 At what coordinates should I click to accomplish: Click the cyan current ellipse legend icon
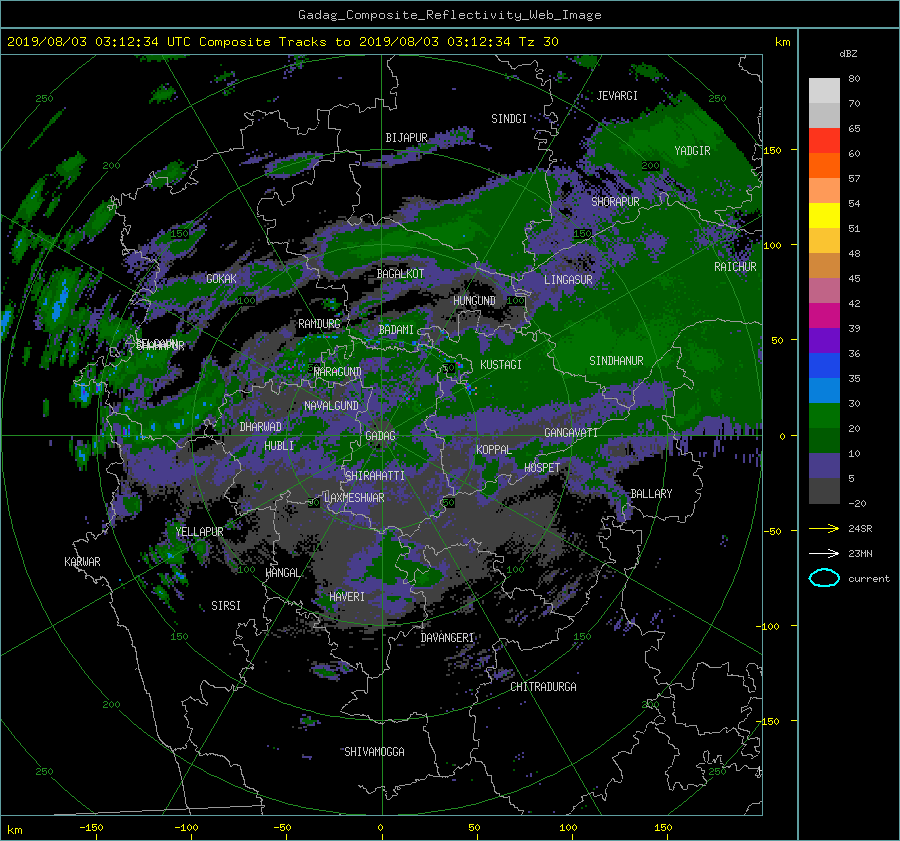tap(824, 578)
